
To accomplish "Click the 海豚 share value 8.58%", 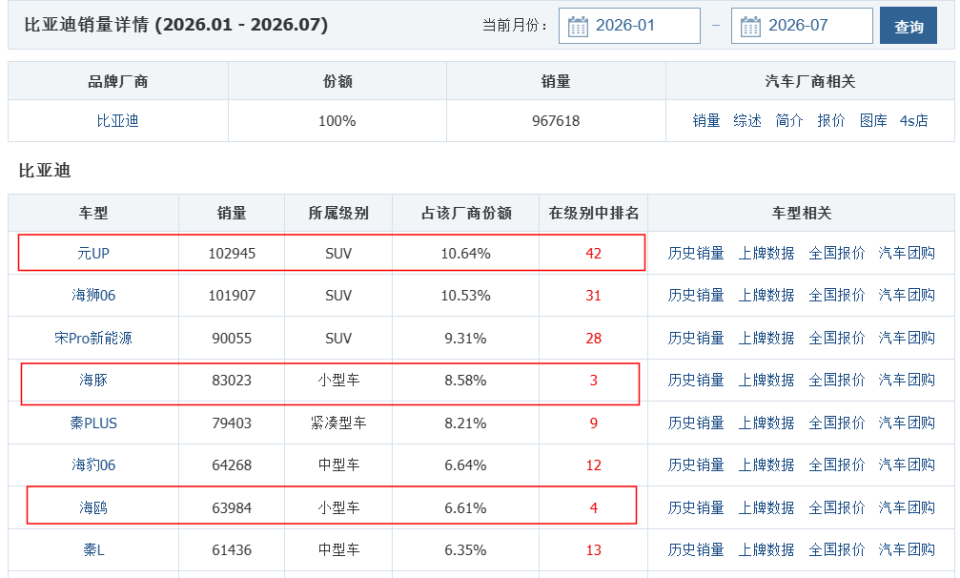I will point(465,380).
